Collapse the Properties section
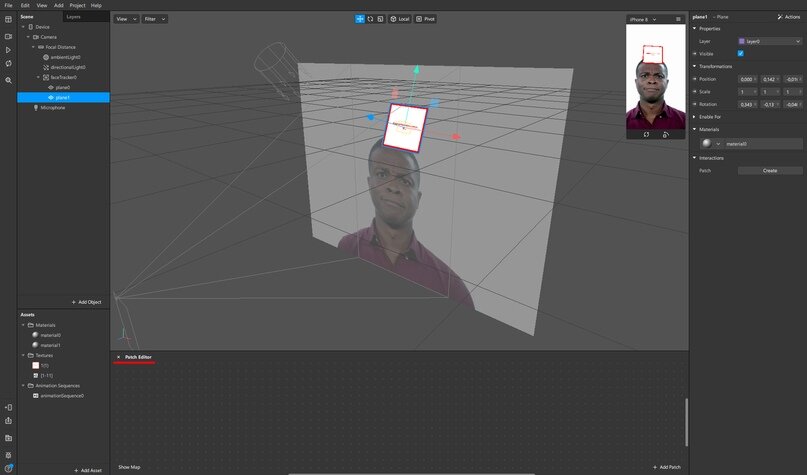Image resolution: width=807 pixels, height=475 pixels. coord(694,29)
